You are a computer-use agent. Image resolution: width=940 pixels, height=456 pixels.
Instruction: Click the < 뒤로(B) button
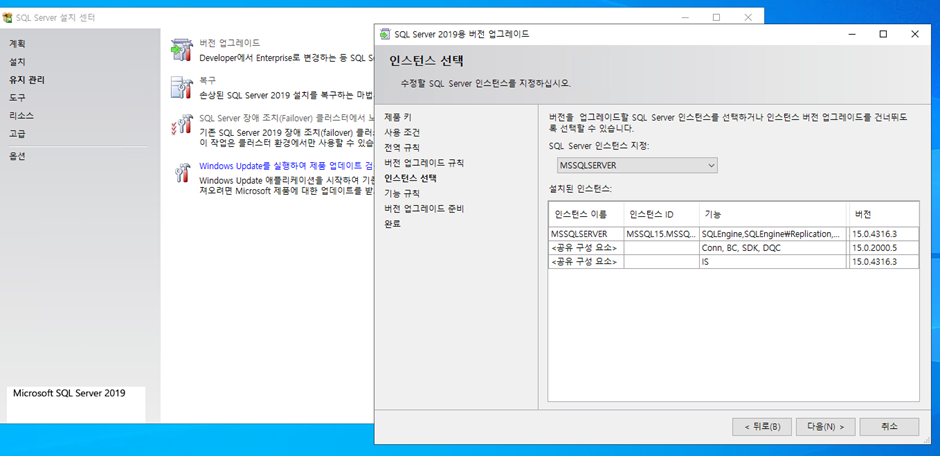pos(761,427)
